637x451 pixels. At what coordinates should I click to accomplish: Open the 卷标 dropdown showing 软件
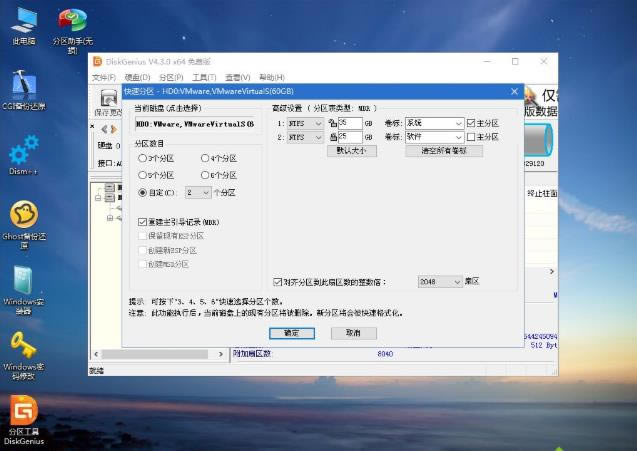click(434, 137)
